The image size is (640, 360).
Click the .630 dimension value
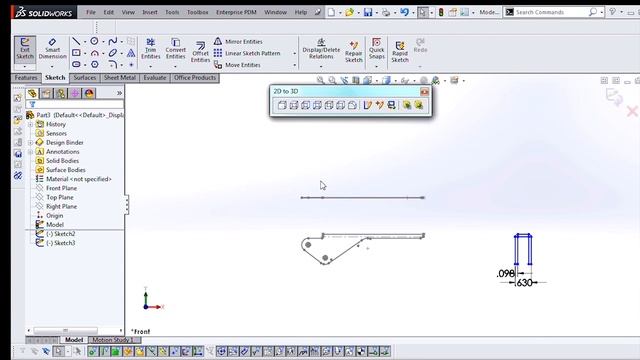point(524,282)
